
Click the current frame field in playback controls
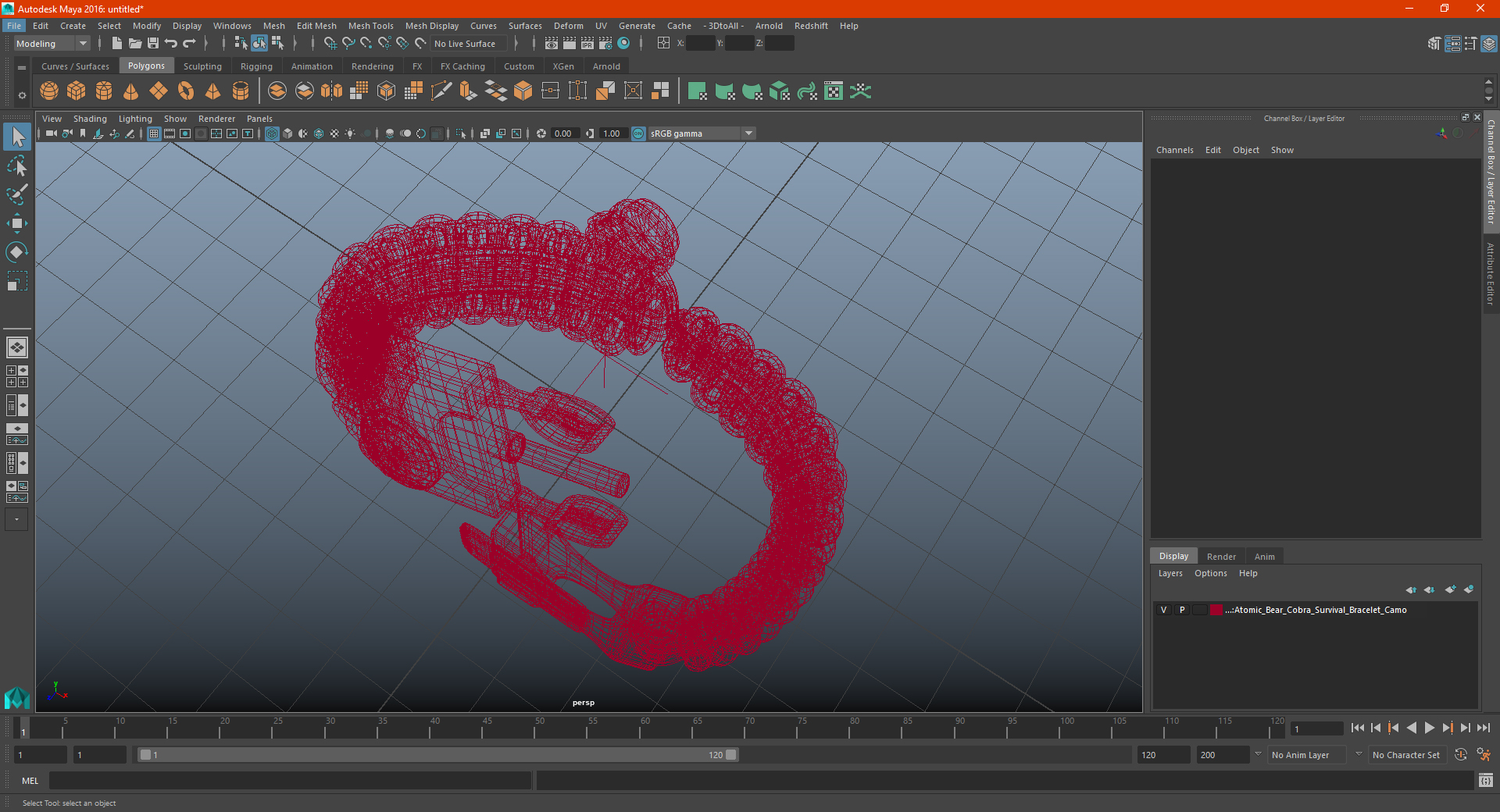pos(1316,728)
